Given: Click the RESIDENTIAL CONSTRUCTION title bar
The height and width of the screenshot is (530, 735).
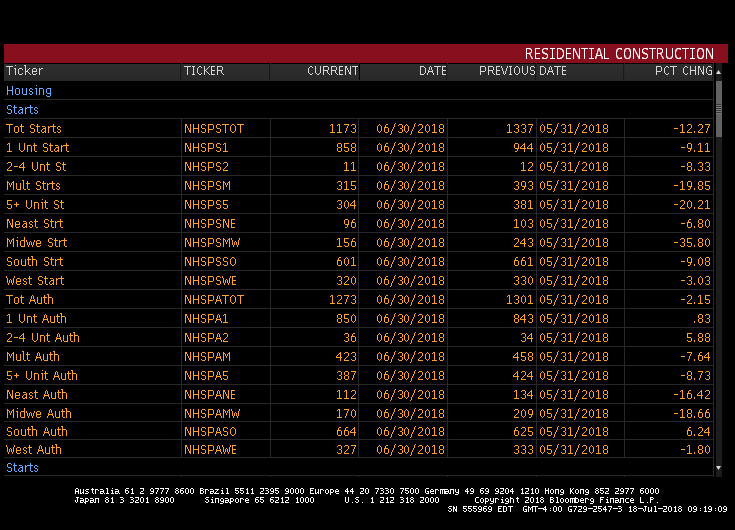Looking at the screenshot, I should 619,54.
